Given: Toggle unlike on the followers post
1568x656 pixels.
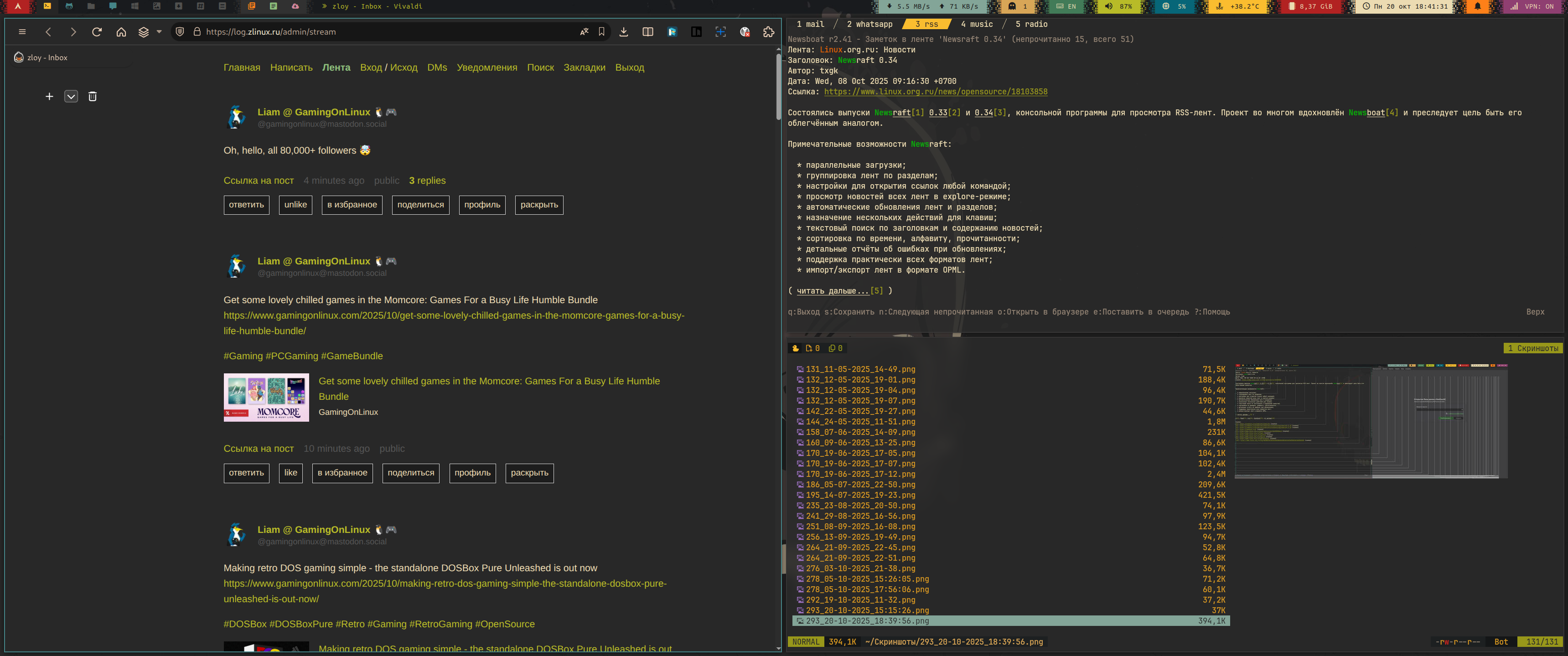Looking at the screenshot, I should (295, 205).
